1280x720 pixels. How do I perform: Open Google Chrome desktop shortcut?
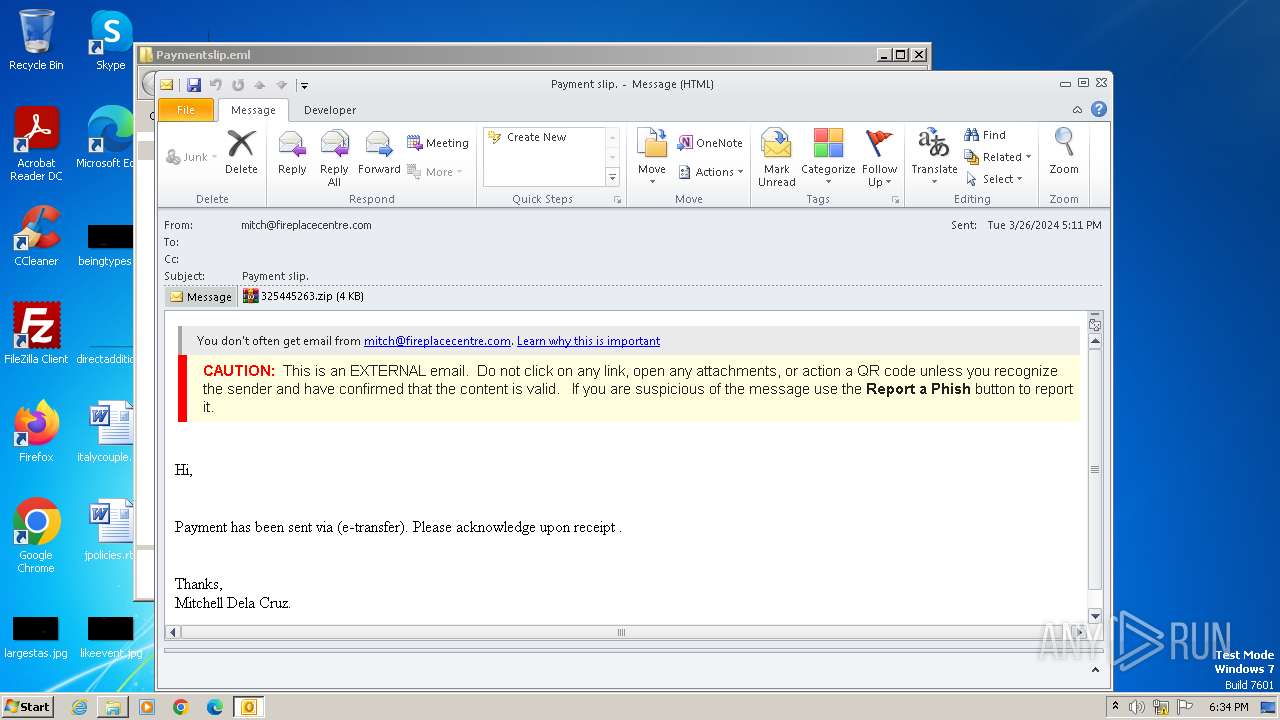coord(36,535)
